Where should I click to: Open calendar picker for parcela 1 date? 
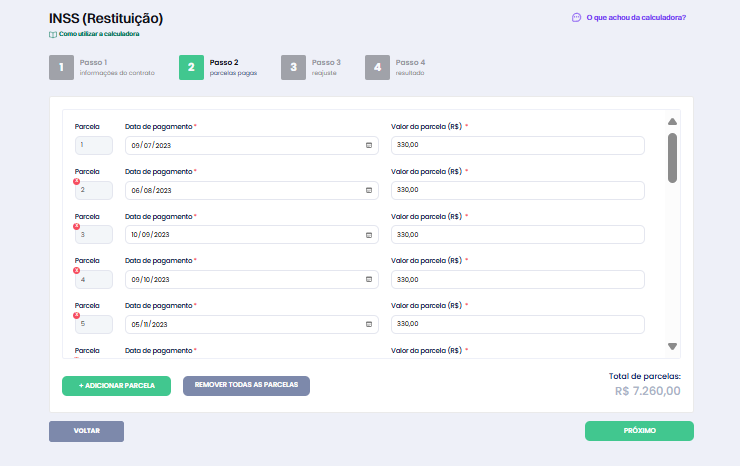[368, 145]
